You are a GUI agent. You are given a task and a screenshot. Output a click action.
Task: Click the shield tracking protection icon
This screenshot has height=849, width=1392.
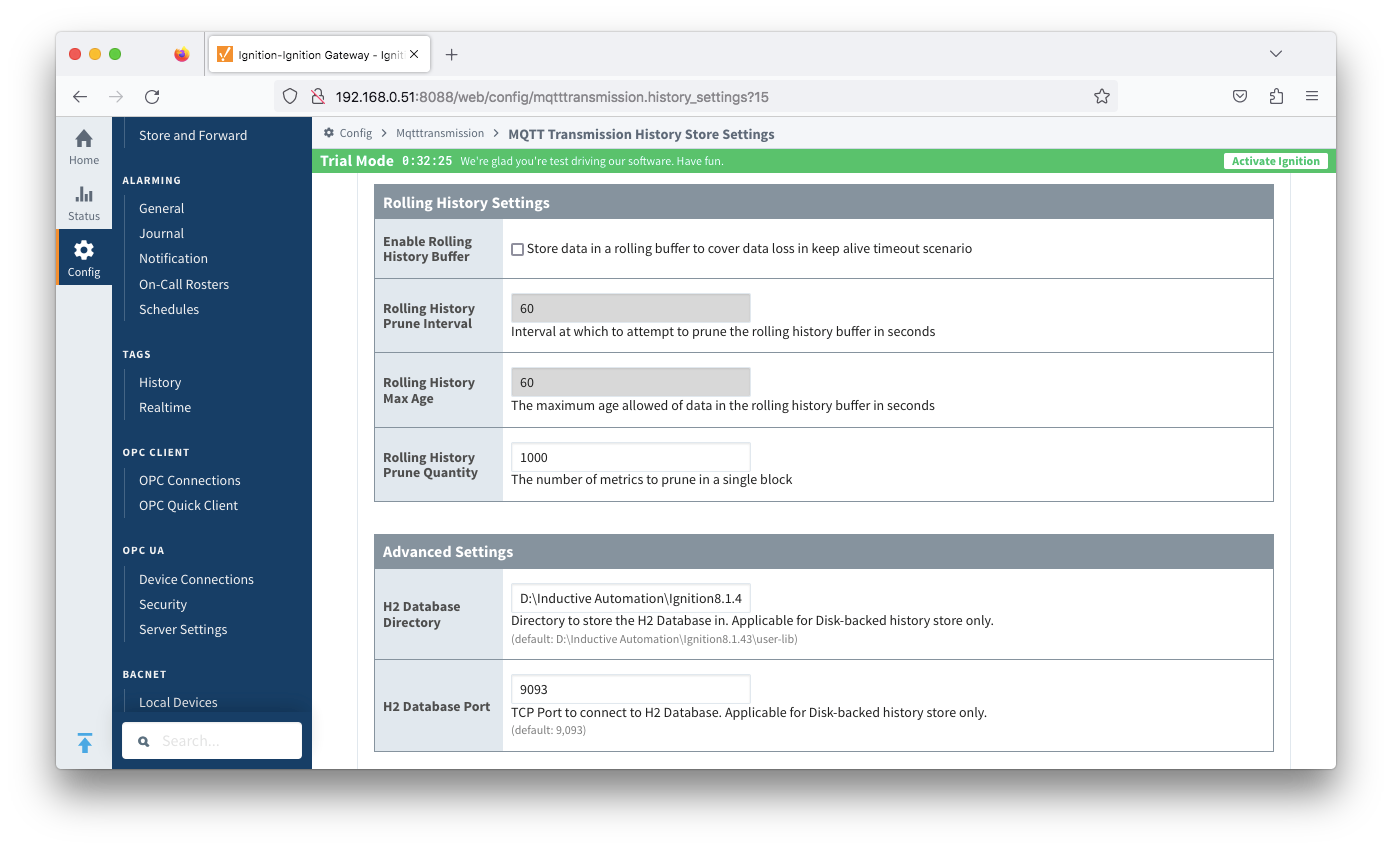point(290,97)
